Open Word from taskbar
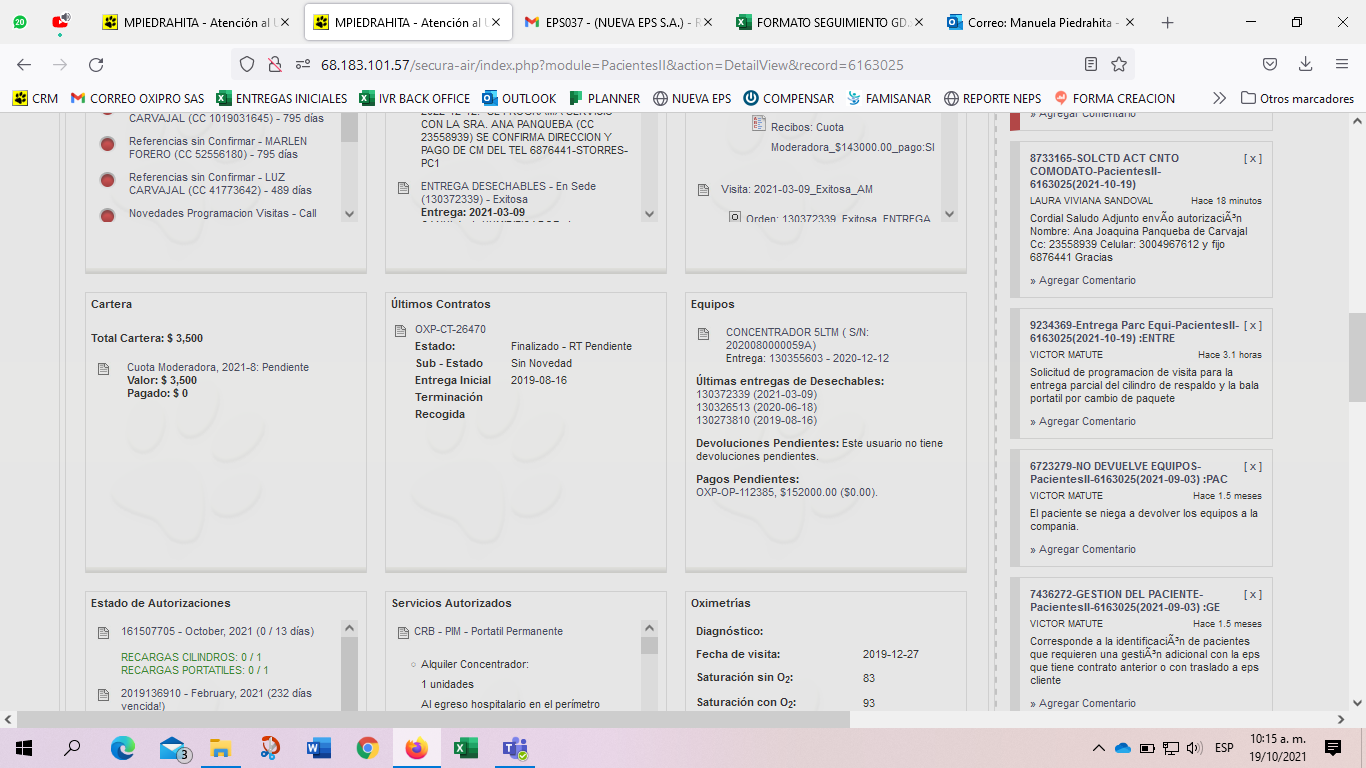 pos(319,747)
